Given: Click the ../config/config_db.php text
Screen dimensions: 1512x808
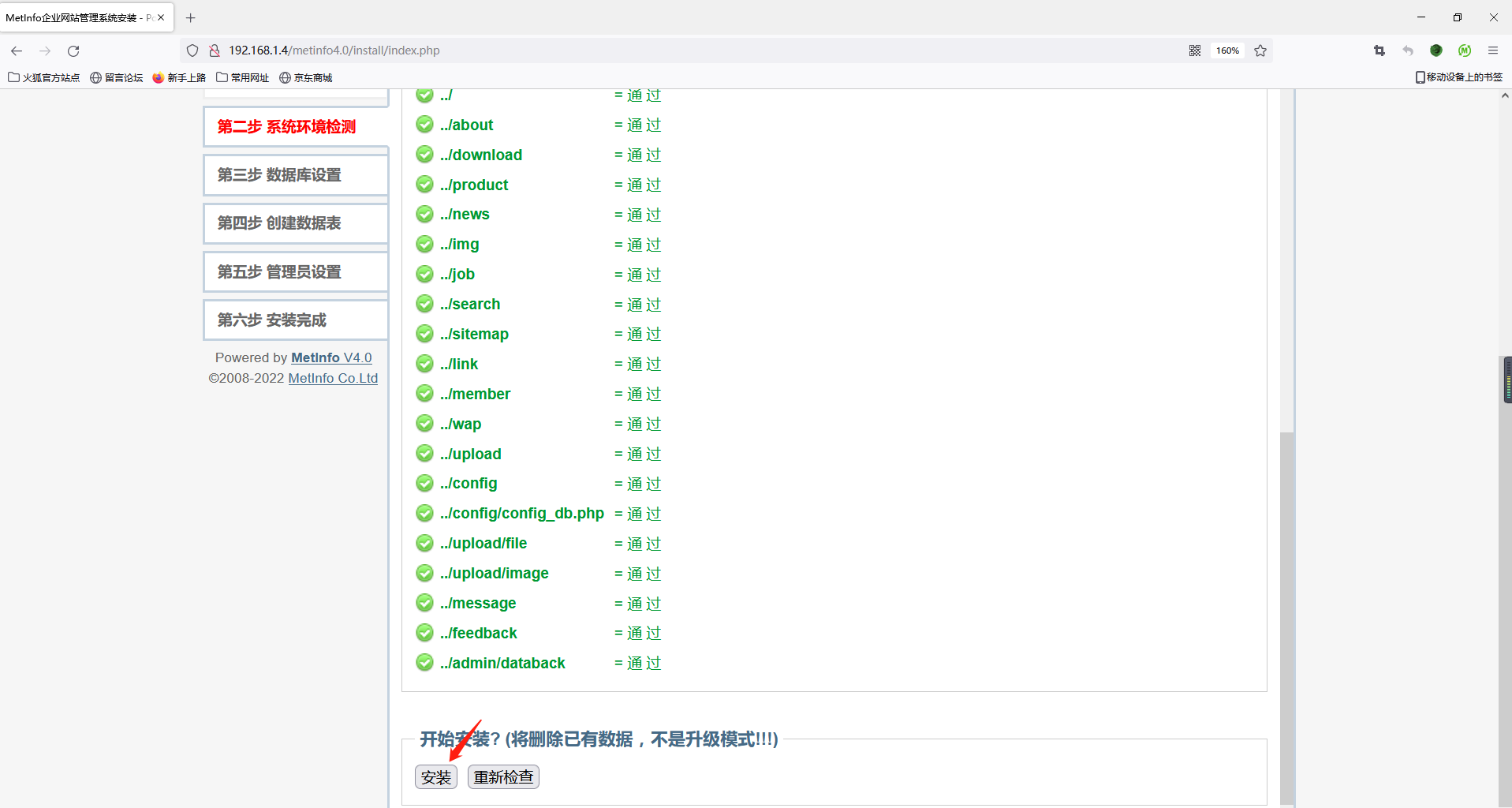Looking at the screenshot, I should click(x=522, y=514).
